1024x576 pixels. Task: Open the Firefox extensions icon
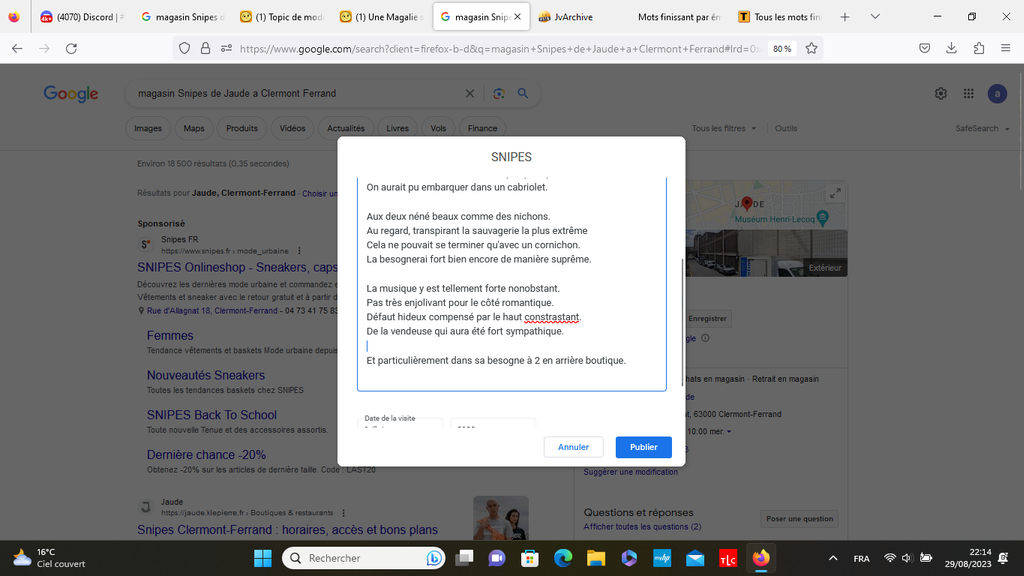[x=978, y=48]
